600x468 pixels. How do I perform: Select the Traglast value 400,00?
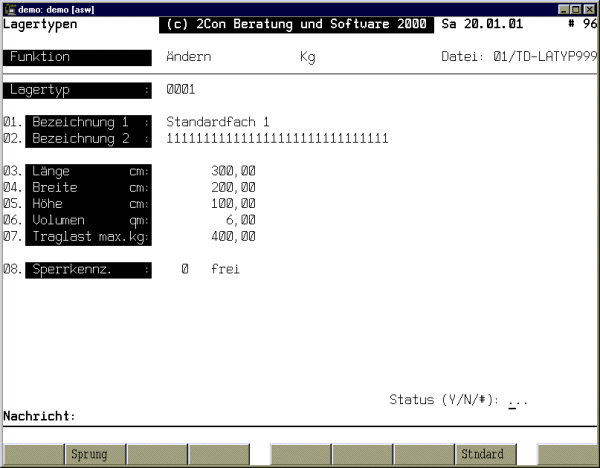pyautogui.click(x=234, y=236)
